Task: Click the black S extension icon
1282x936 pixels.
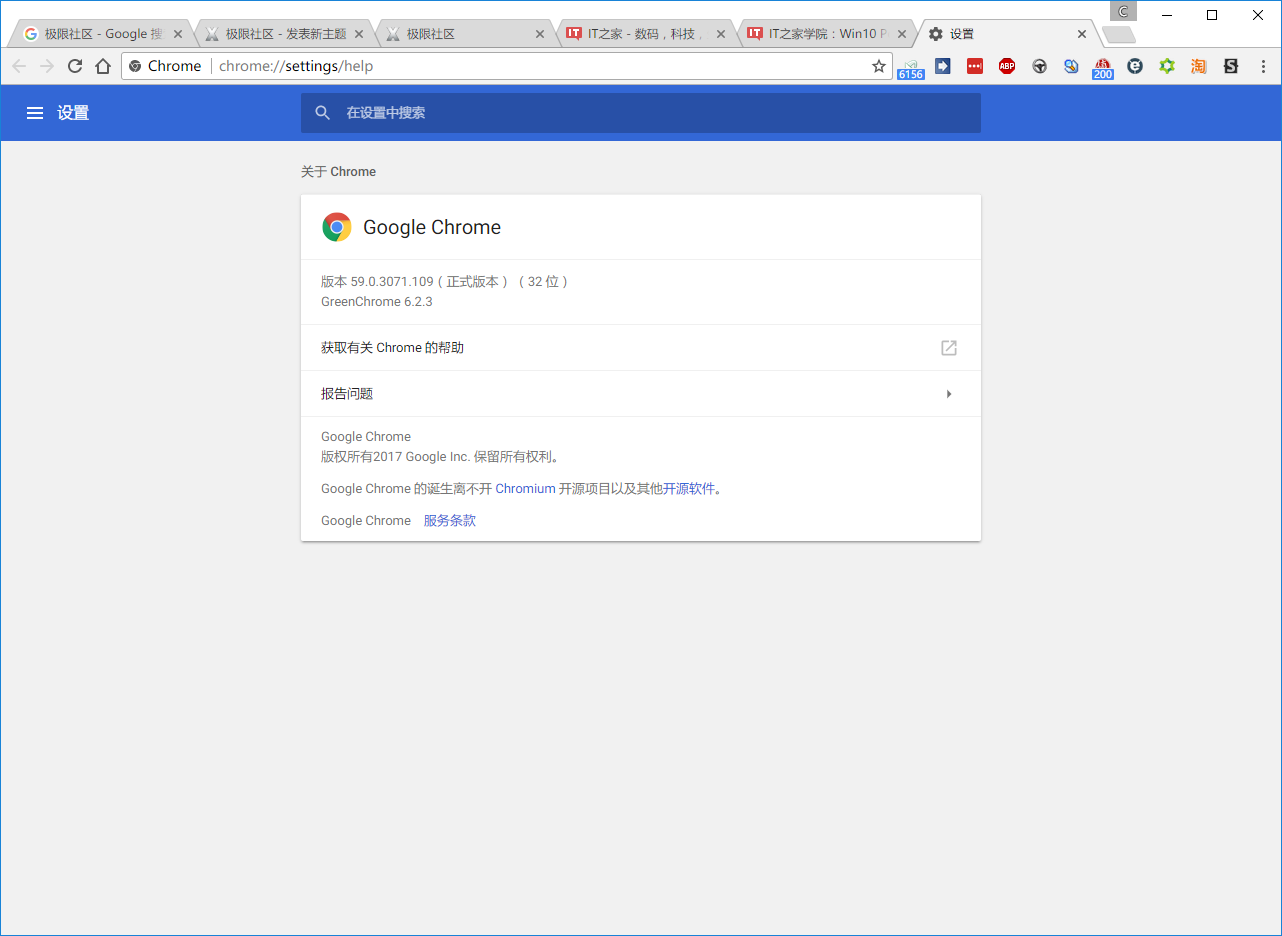Action: pyautogui.click(x=1231, y=66)
